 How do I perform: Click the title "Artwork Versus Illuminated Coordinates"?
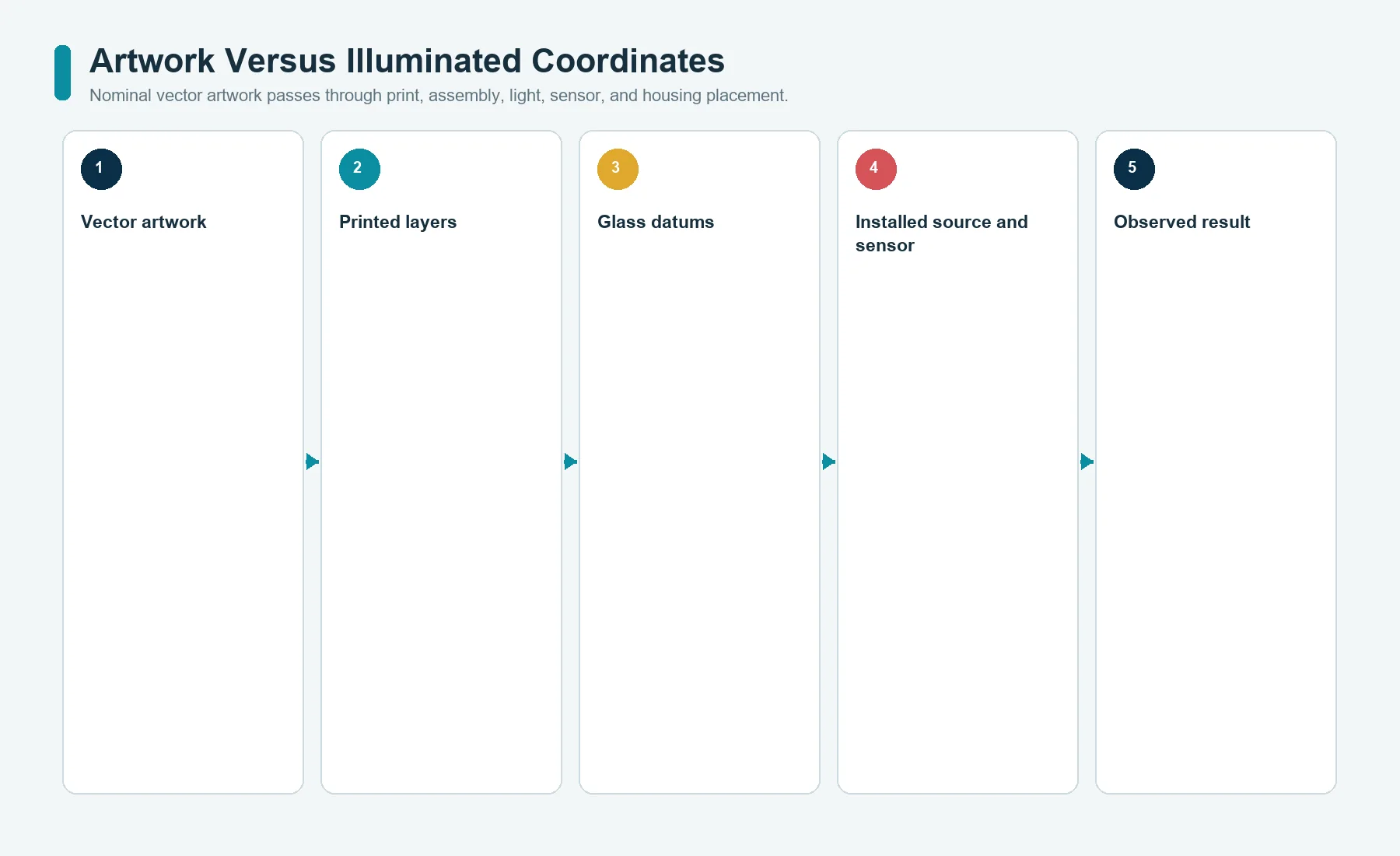[x=407, y=61]
